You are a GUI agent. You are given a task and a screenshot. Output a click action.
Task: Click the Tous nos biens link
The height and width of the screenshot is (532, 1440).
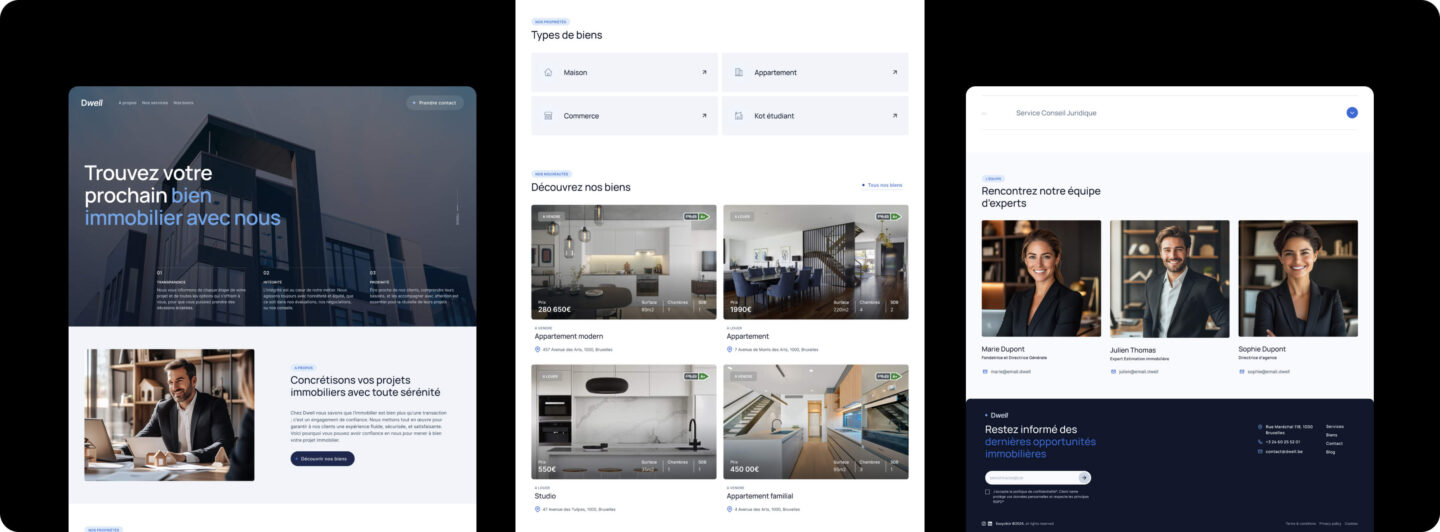(883, 185)
